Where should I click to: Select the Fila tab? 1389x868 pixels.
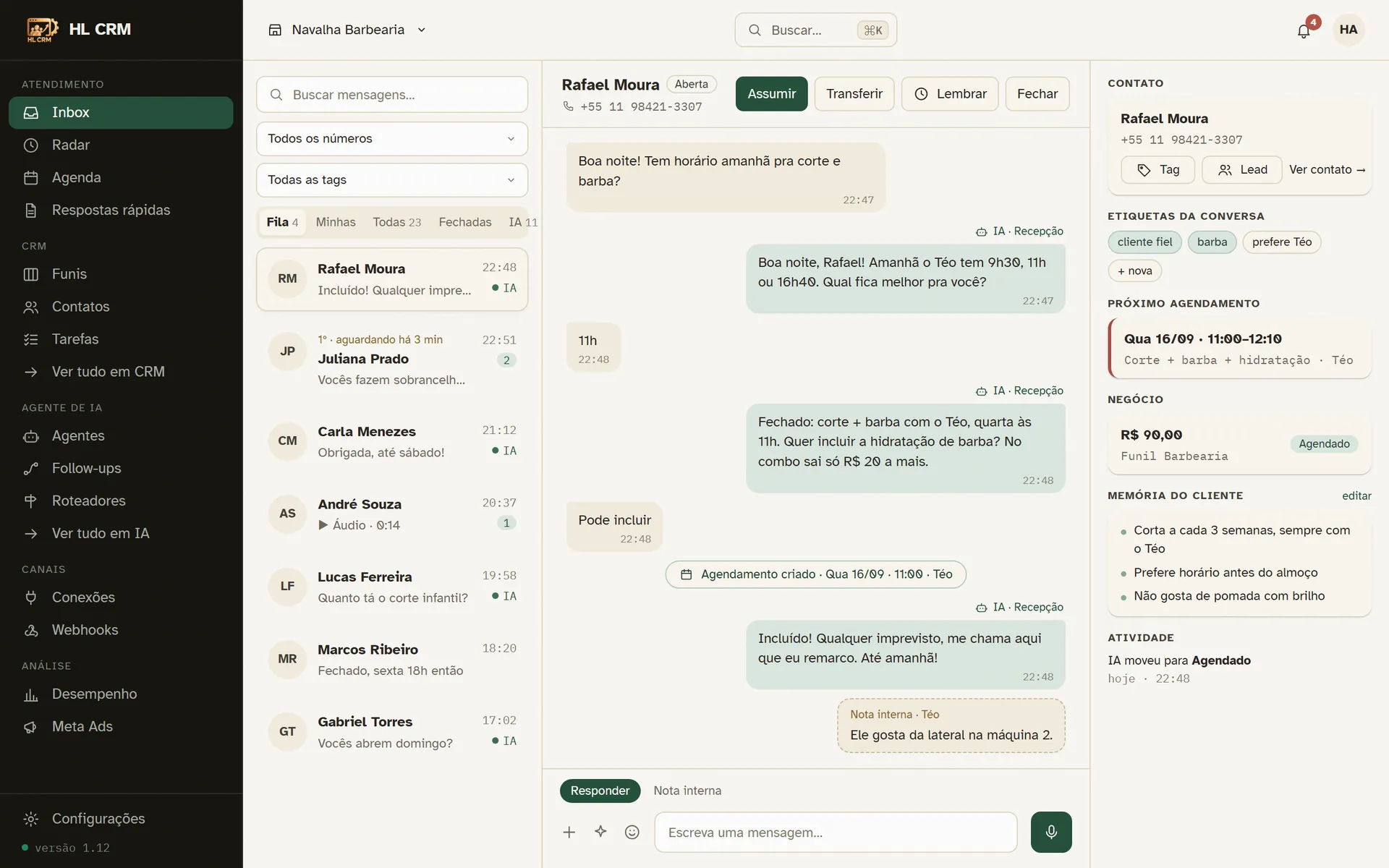282,222
